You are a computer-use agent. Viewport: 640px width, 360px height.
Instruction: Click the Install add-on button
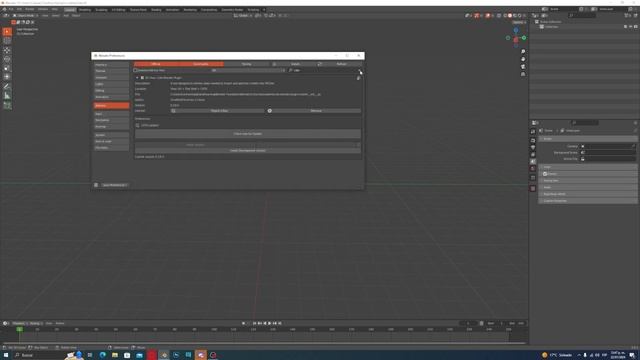295,64
